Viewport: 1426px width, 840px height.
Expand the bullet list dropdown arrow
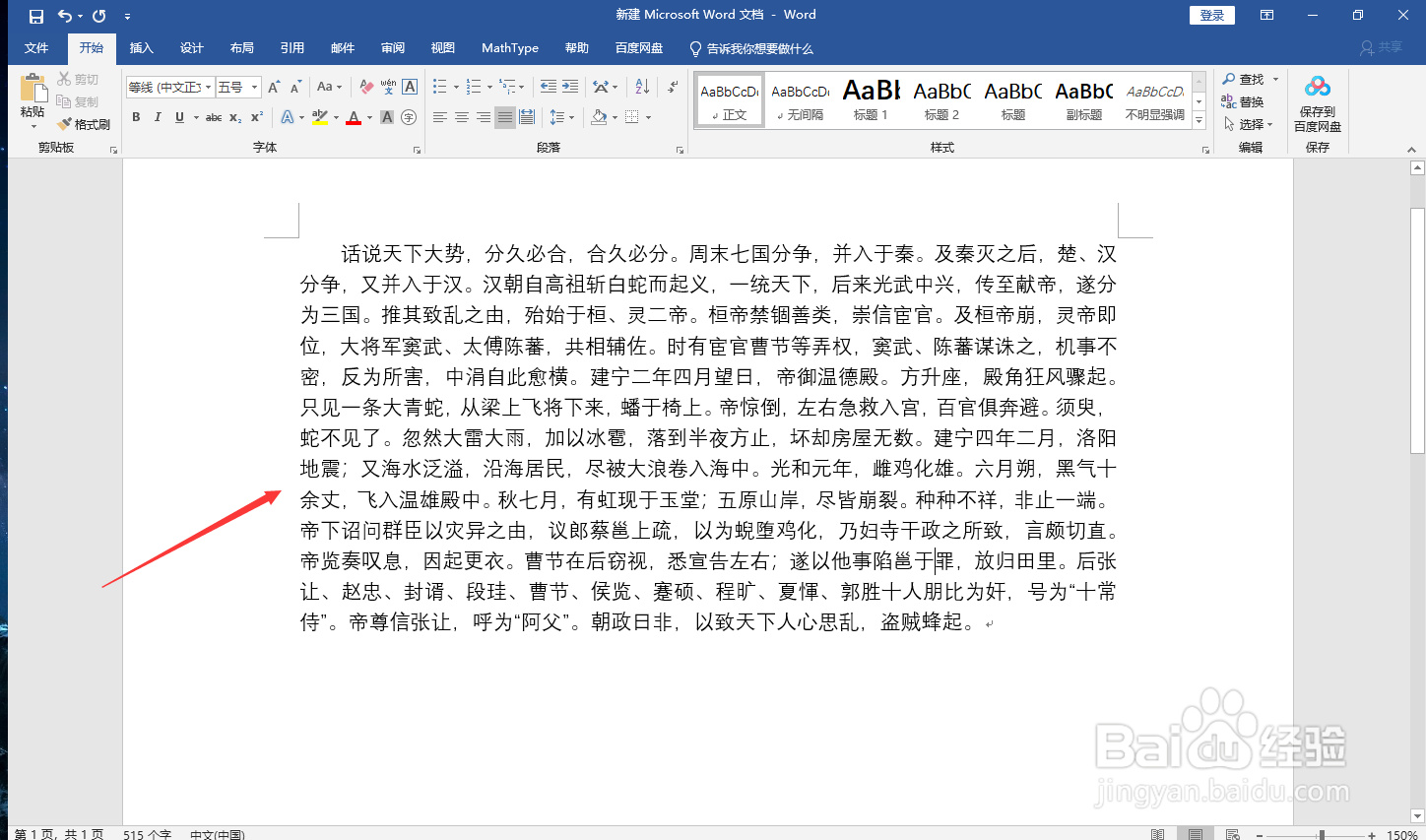click(457, 87)
